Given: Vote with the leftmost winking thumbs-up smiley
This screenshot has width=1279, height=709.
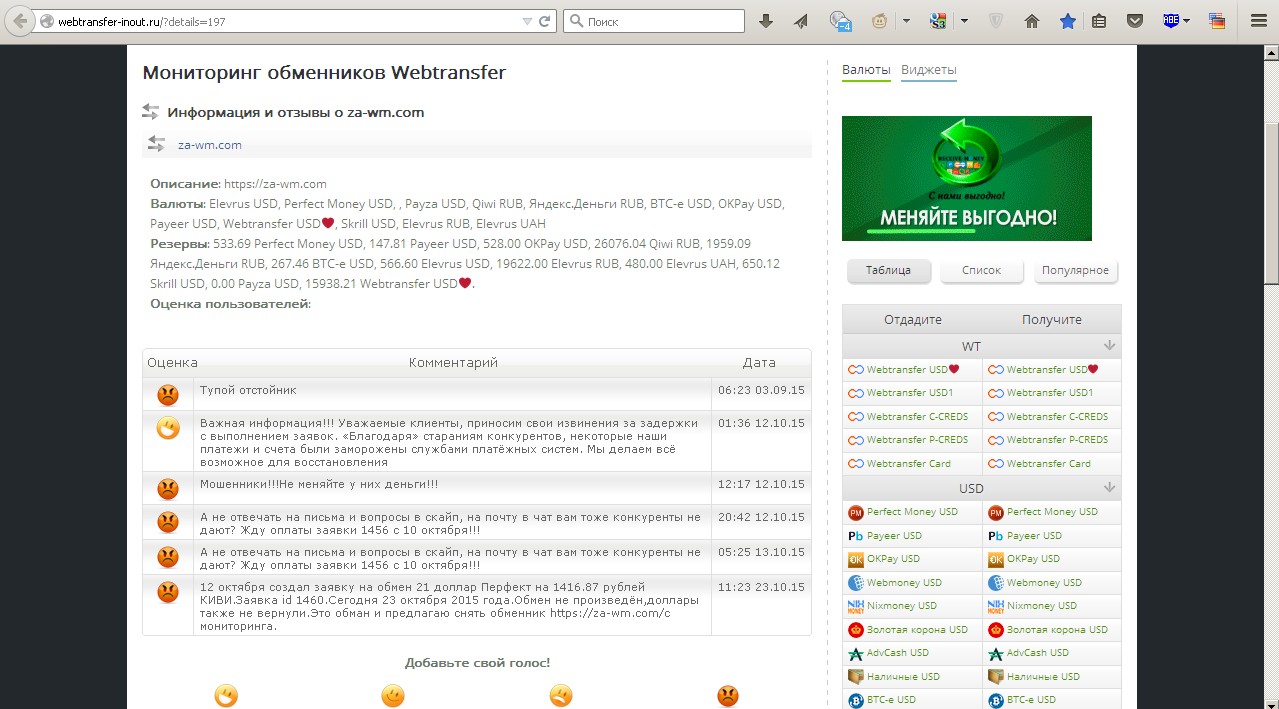Looking at the screenshot, I should [226, 695].
